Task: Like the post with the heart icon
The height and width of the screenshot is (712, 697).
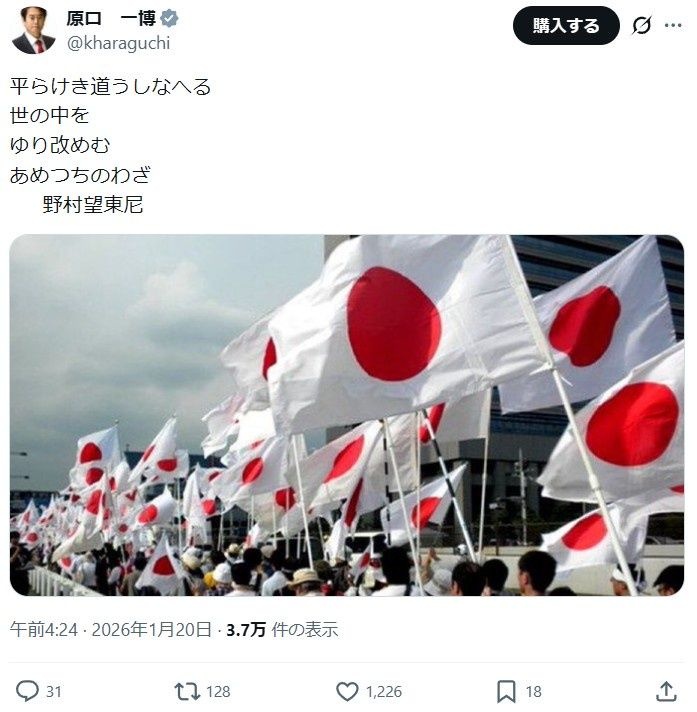Action: click(347, 691)
